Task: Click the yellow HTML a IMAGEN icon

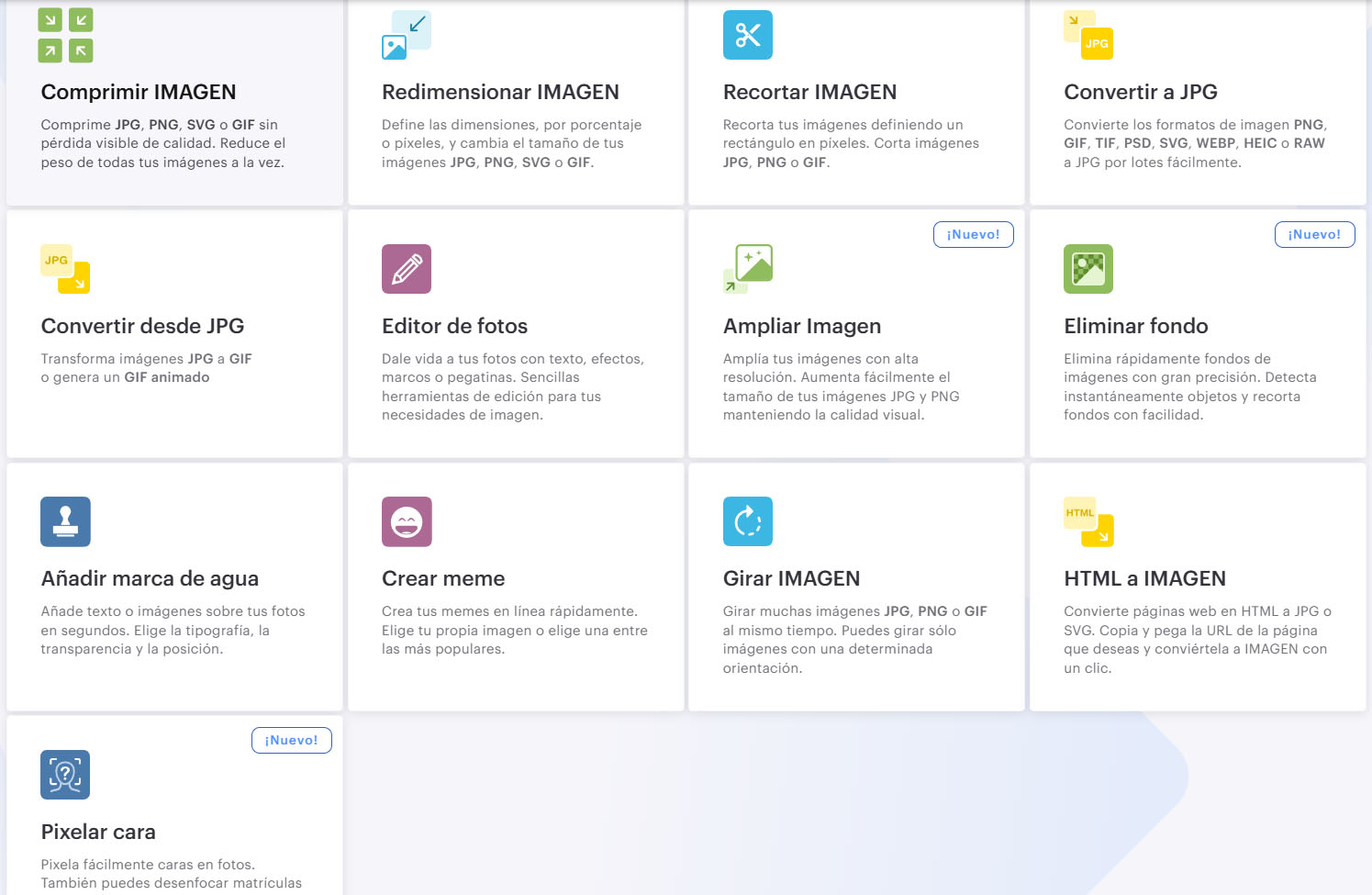Action: (1088, 521)
